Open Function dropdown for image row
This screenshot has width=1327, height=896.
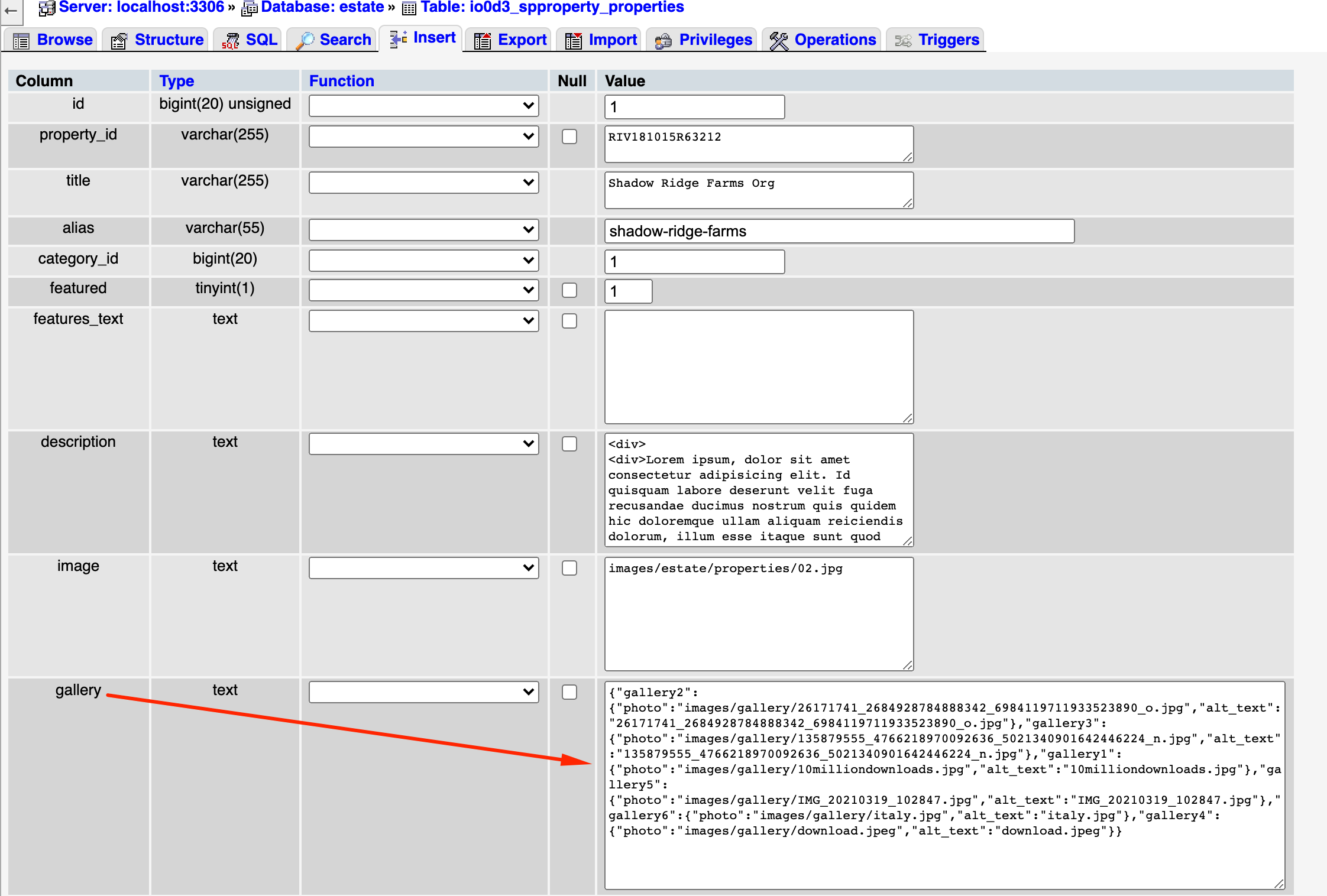423,568
